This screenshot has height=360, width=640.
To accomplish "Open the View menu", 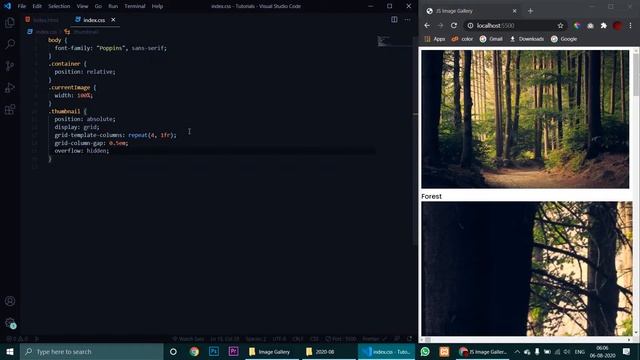I will (82, 6).
